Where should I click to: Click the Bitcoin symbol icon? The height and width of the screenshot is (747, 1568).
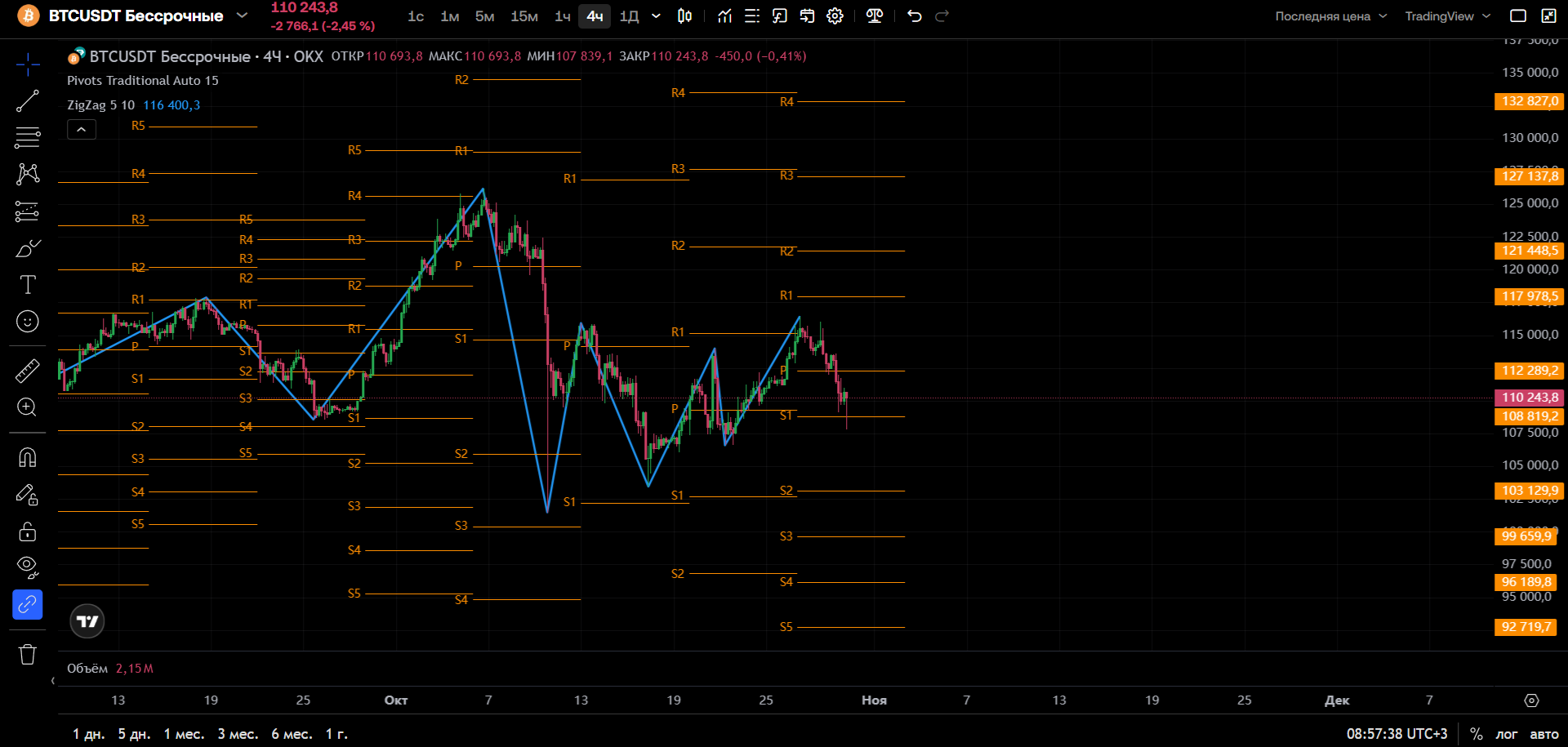[28, 16]
